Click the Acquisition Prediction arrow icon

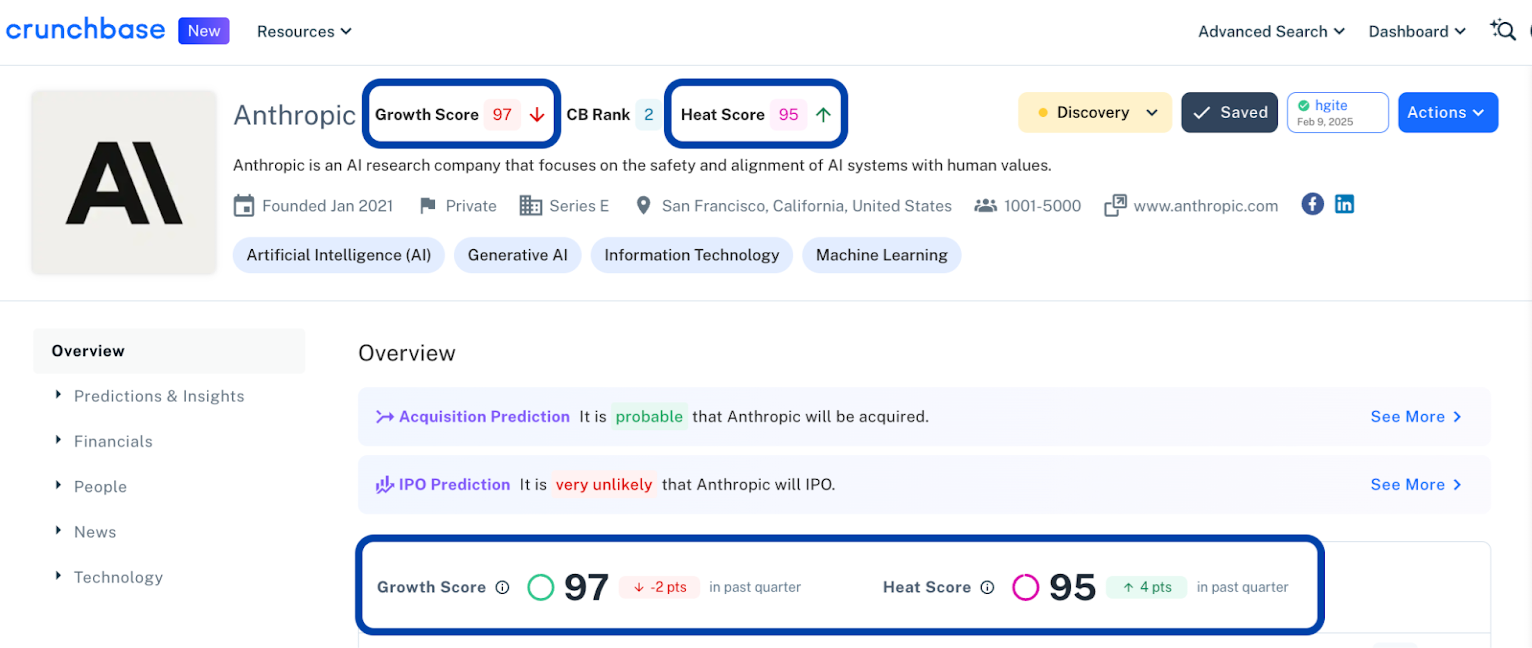point(384,417)
